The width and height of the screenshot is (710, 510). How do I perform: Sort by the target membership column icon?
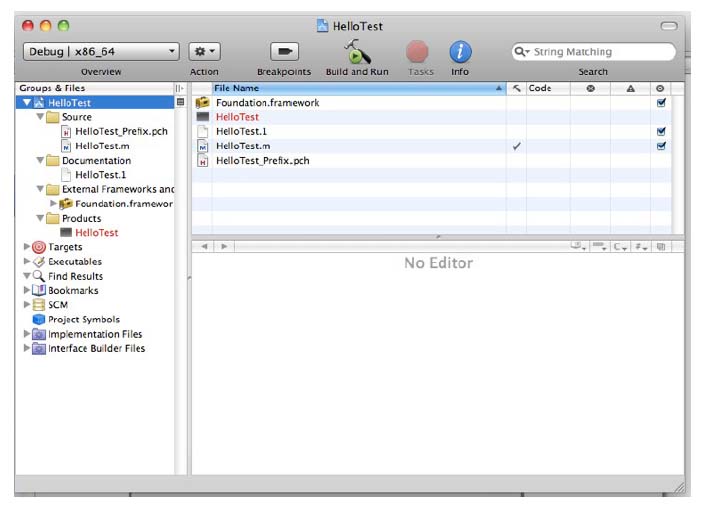point(660,88)
